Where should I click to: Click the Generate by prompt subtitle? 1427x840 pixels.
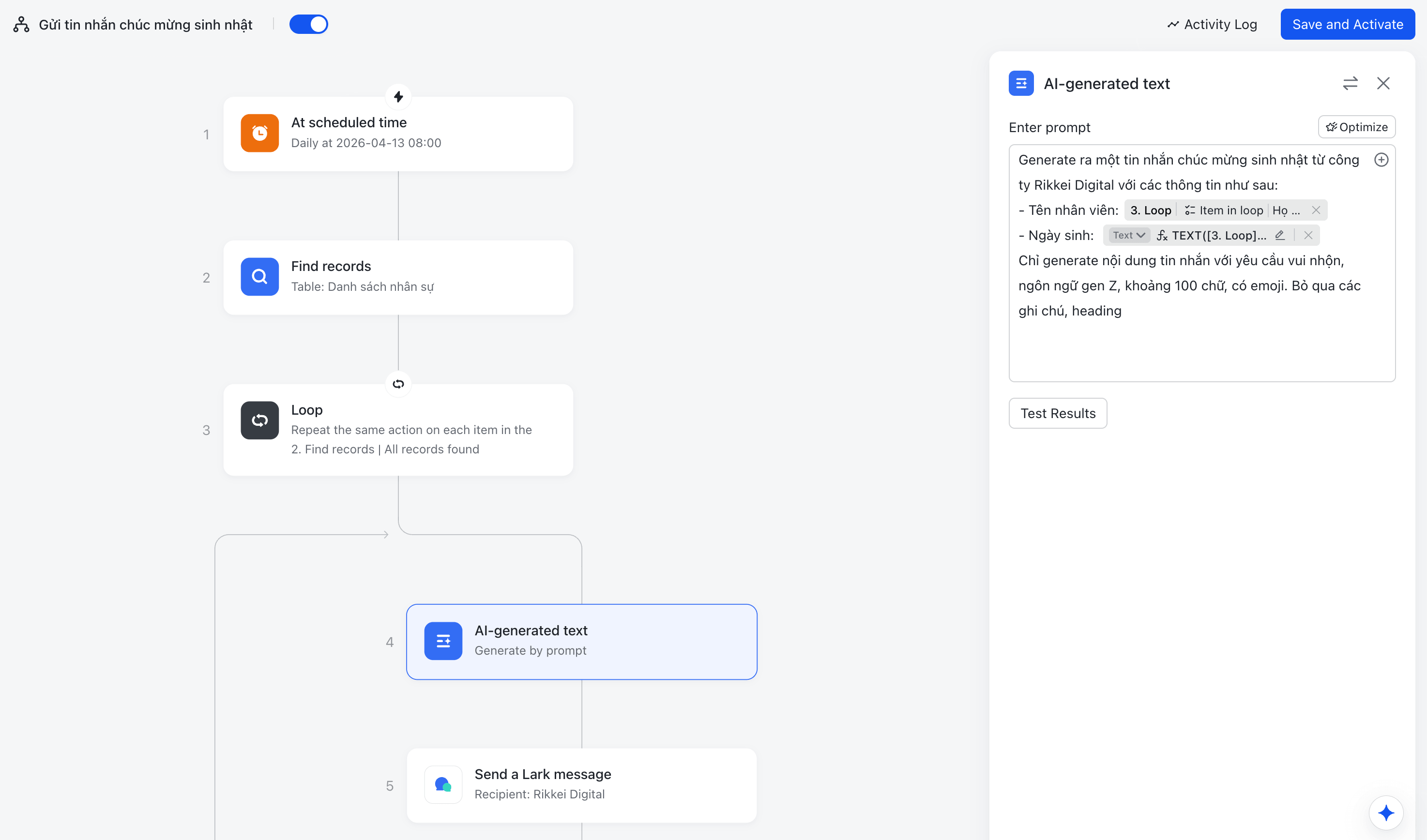click(x=531, y=650)
